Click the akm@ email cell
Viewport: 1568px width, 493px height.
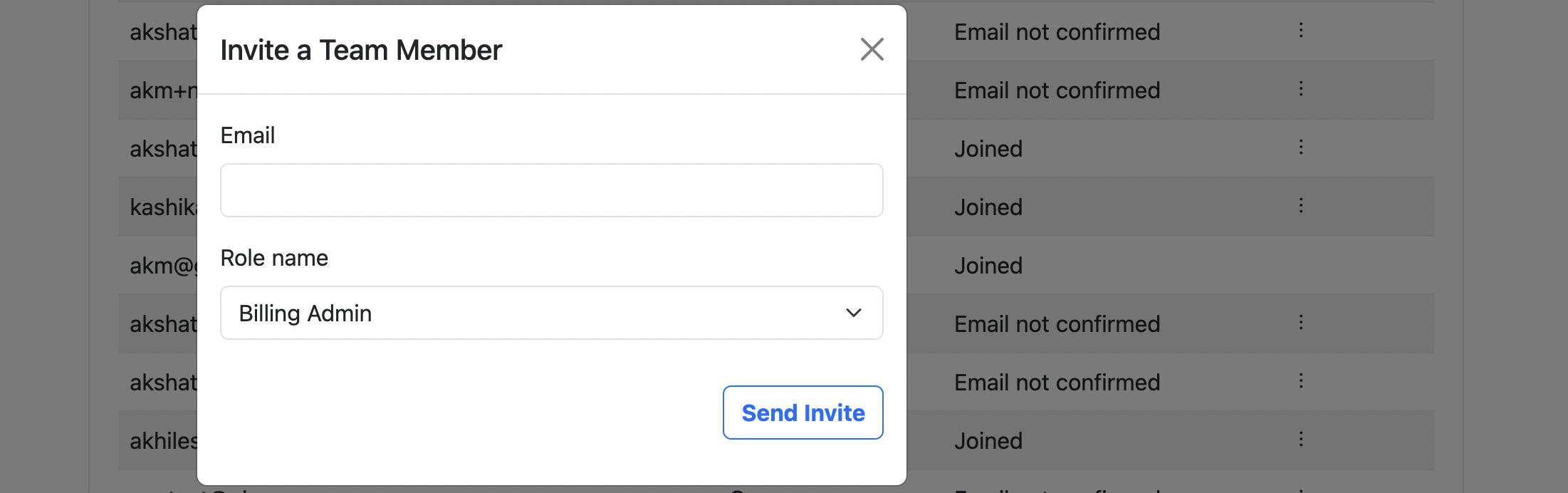coord(162,266)
